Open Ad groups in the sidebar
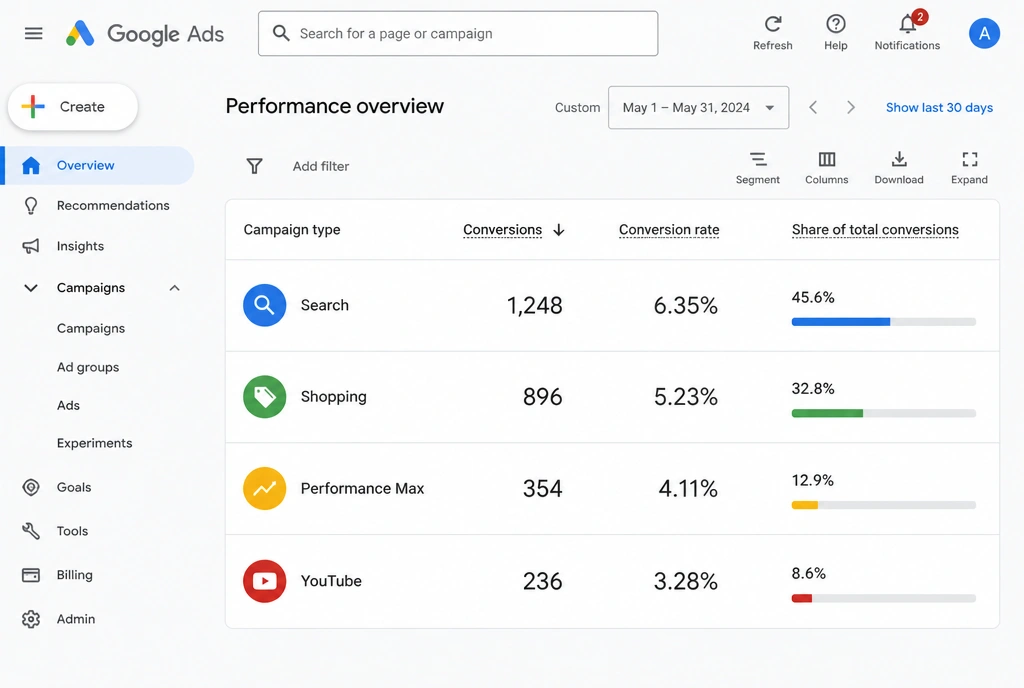1024x688 pixels. pyautogui.click(x=88, y=367)
